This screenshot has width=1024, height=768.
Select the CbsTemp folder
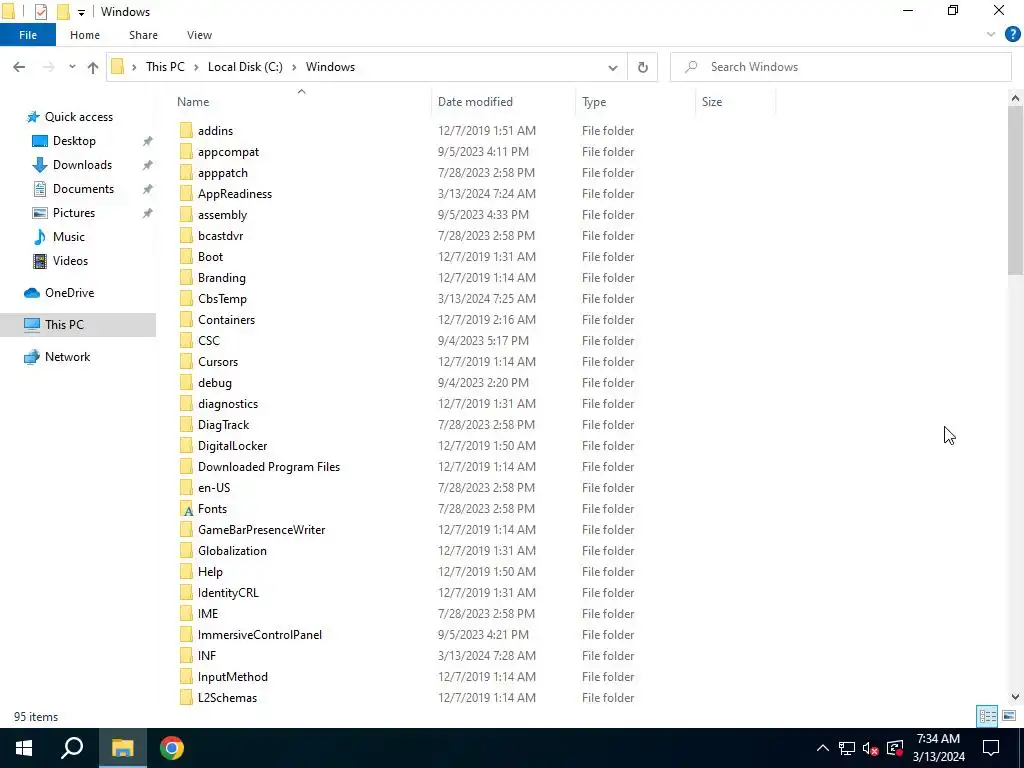pos(222,299)
